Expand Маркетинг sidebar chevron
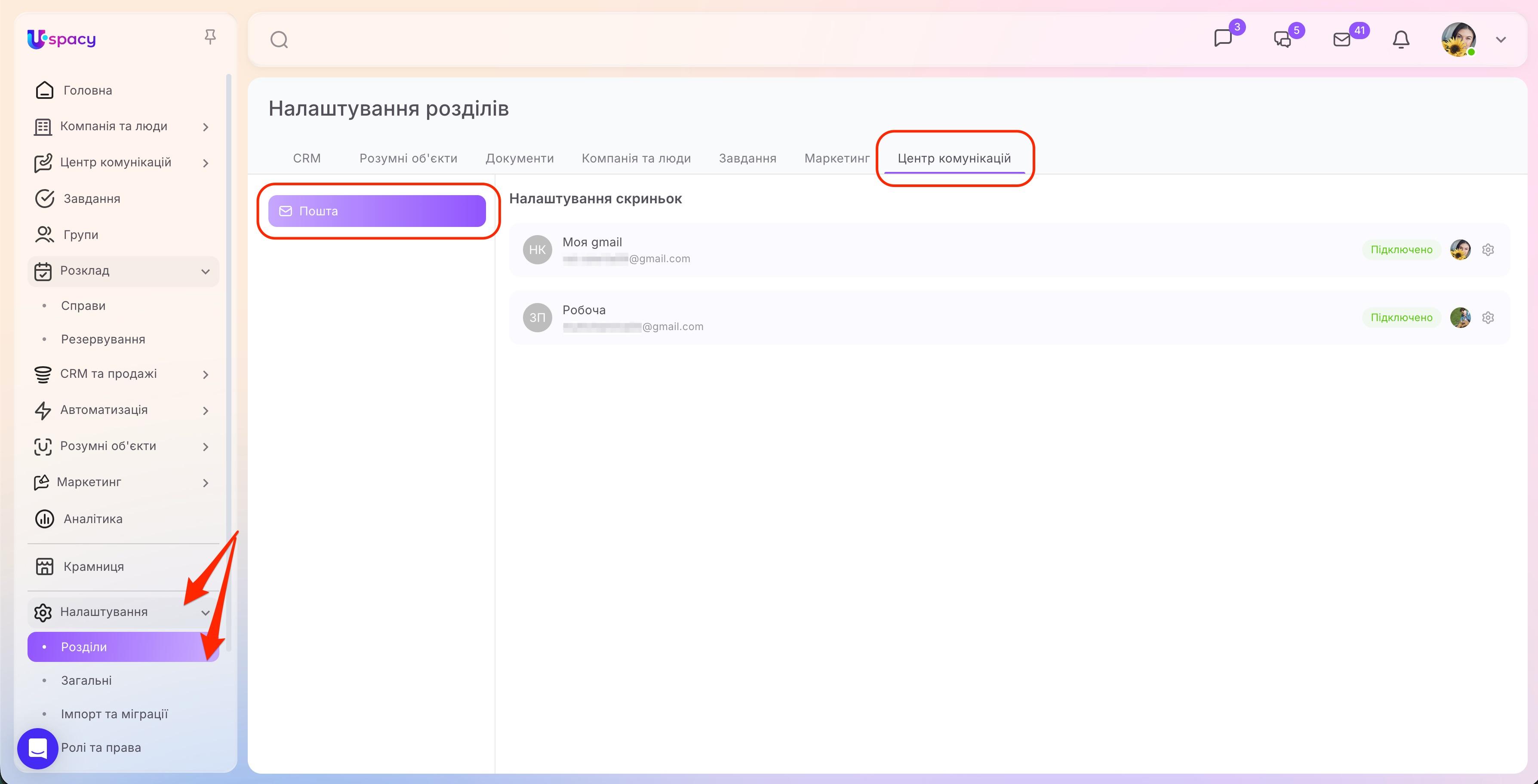Viewport: 1538px width, 784px height. point(206,483)
